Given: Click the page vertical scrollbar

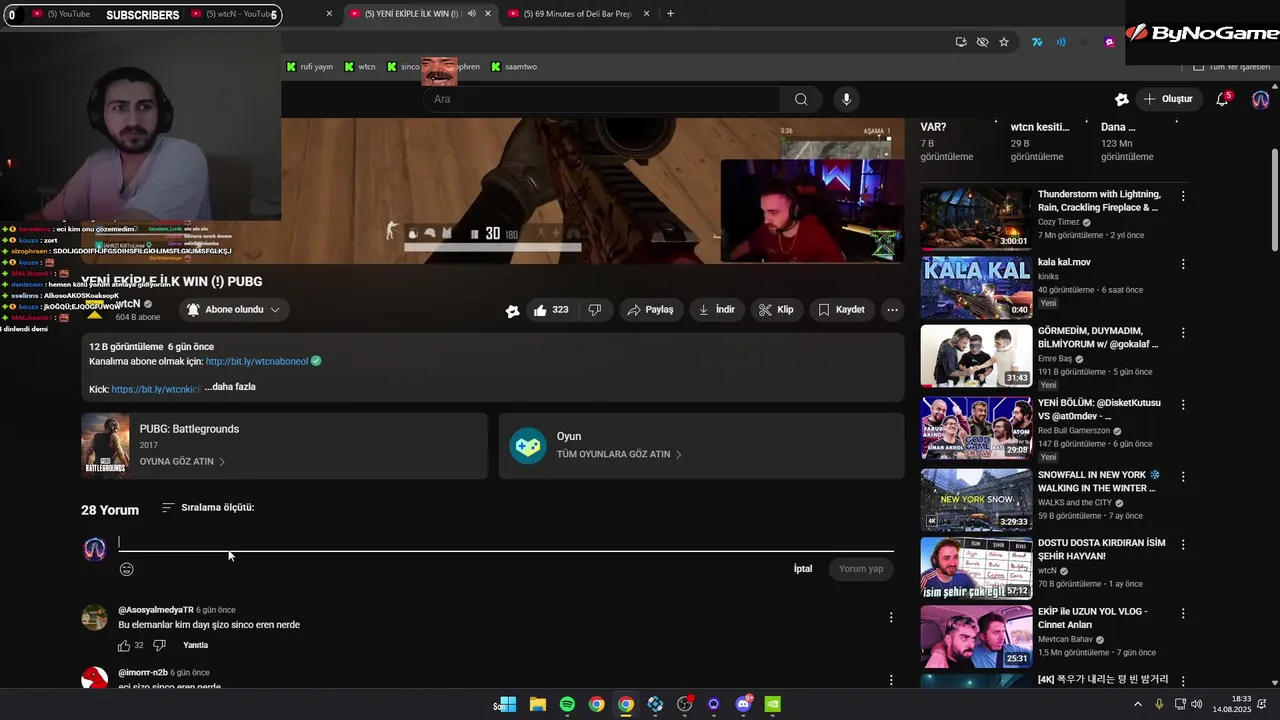Looking at the screenshot, I should pos(1274,200).
